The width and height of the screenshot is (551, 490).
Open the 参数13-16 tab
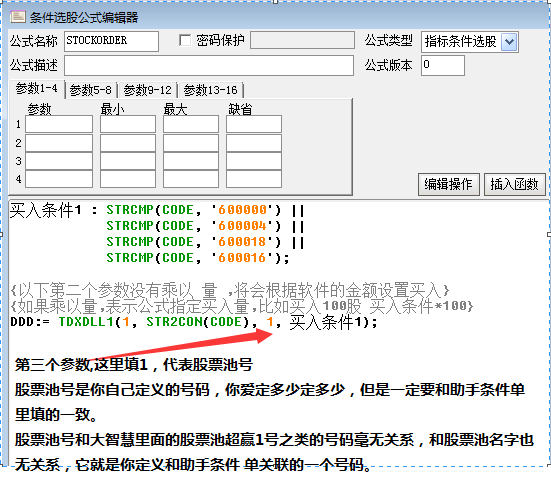click(210, 90)
